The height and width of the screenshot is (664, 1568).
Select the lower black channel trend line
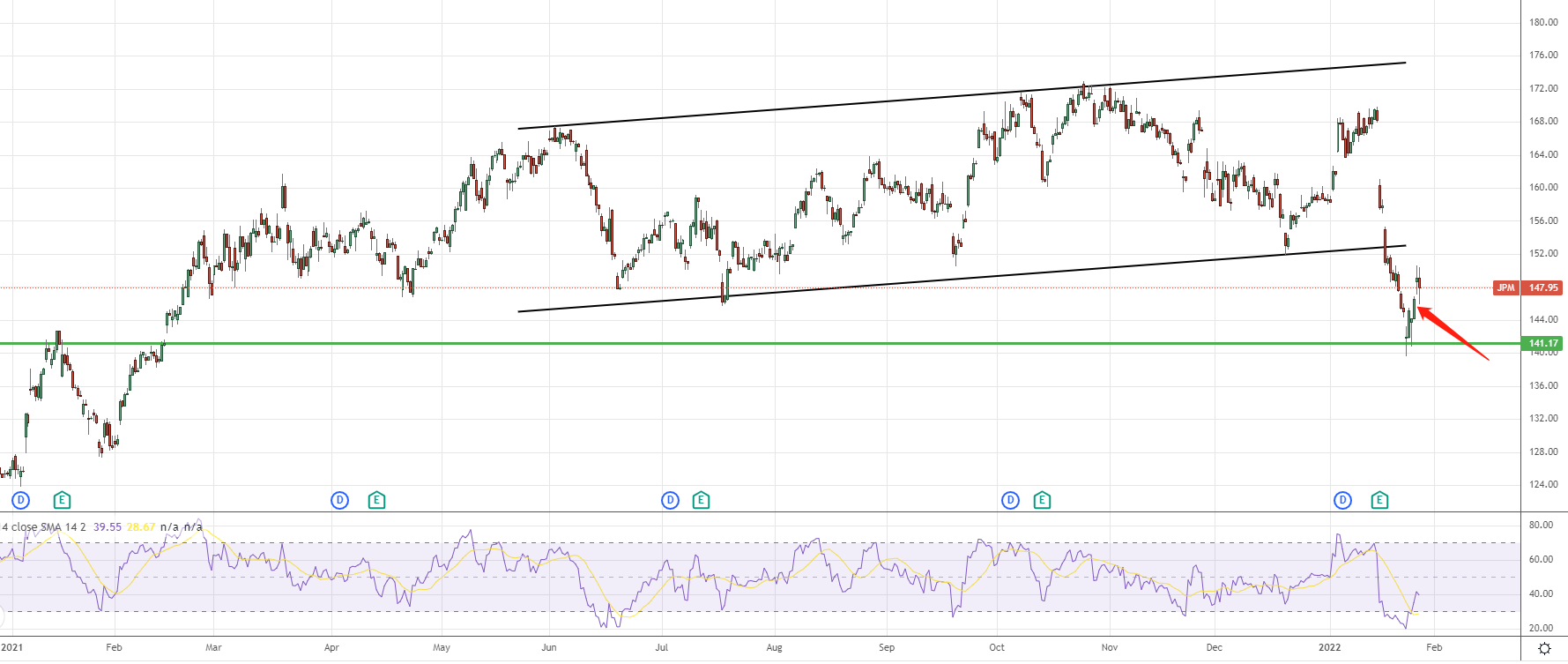tap(881, 281)
